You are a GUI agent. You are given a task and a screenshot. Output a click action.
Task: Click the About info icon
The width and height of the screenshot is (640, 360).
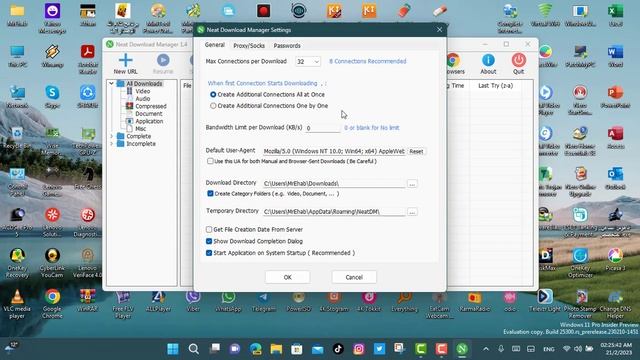[x=488, y=60]
